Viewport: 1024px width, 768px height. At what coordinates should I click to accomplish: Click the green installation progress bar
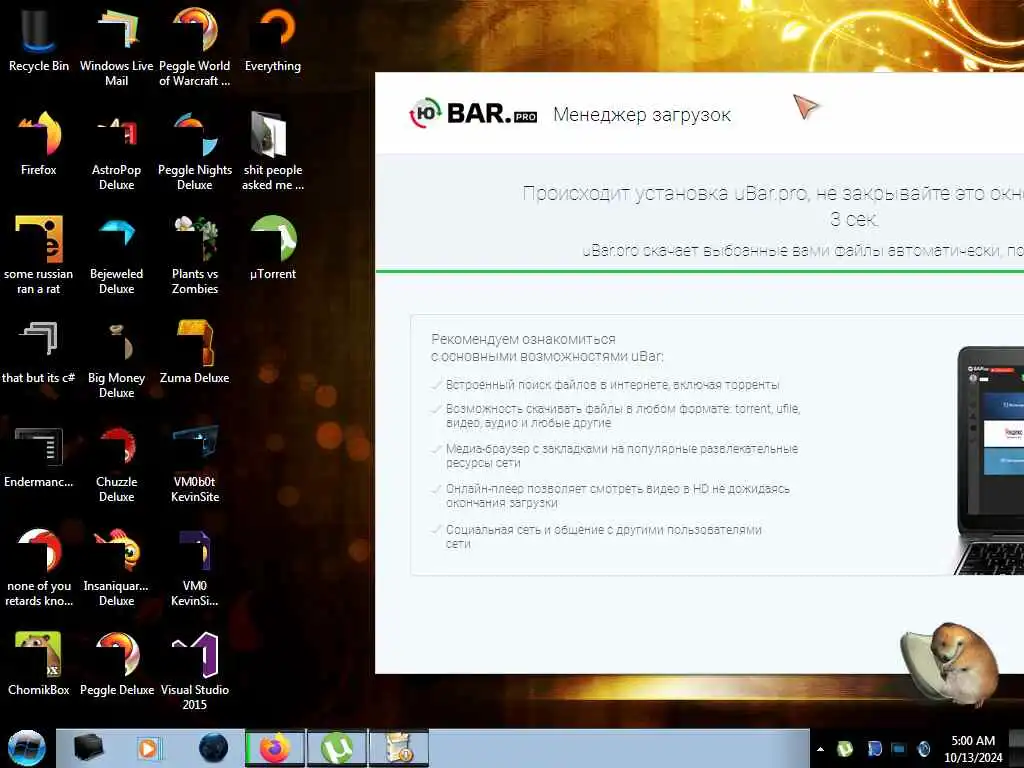point(699,271)
